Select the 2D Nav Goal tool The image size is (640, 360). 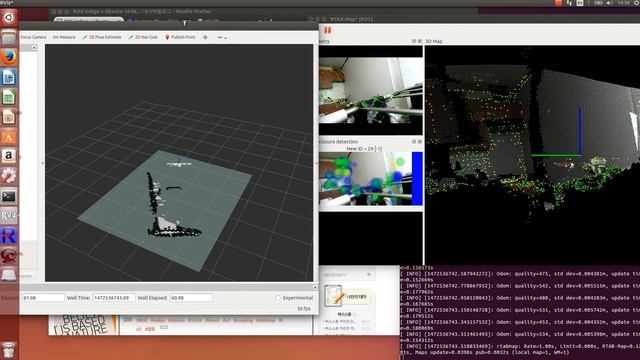pos(143,37)
